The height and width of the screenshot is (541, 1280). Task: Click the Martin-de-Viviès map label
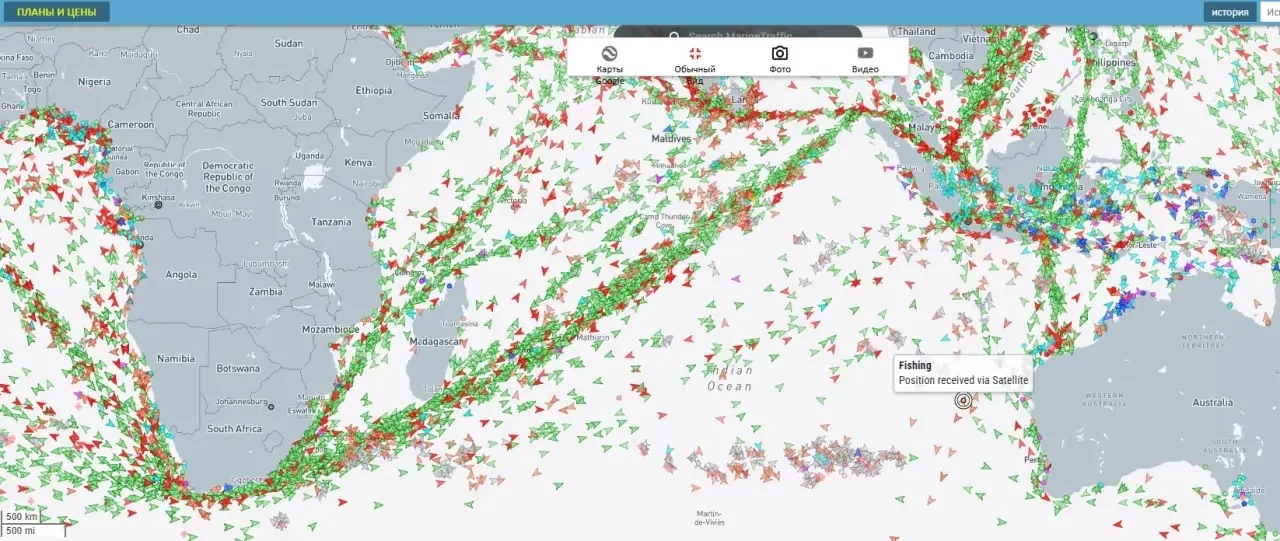(709, 518)
